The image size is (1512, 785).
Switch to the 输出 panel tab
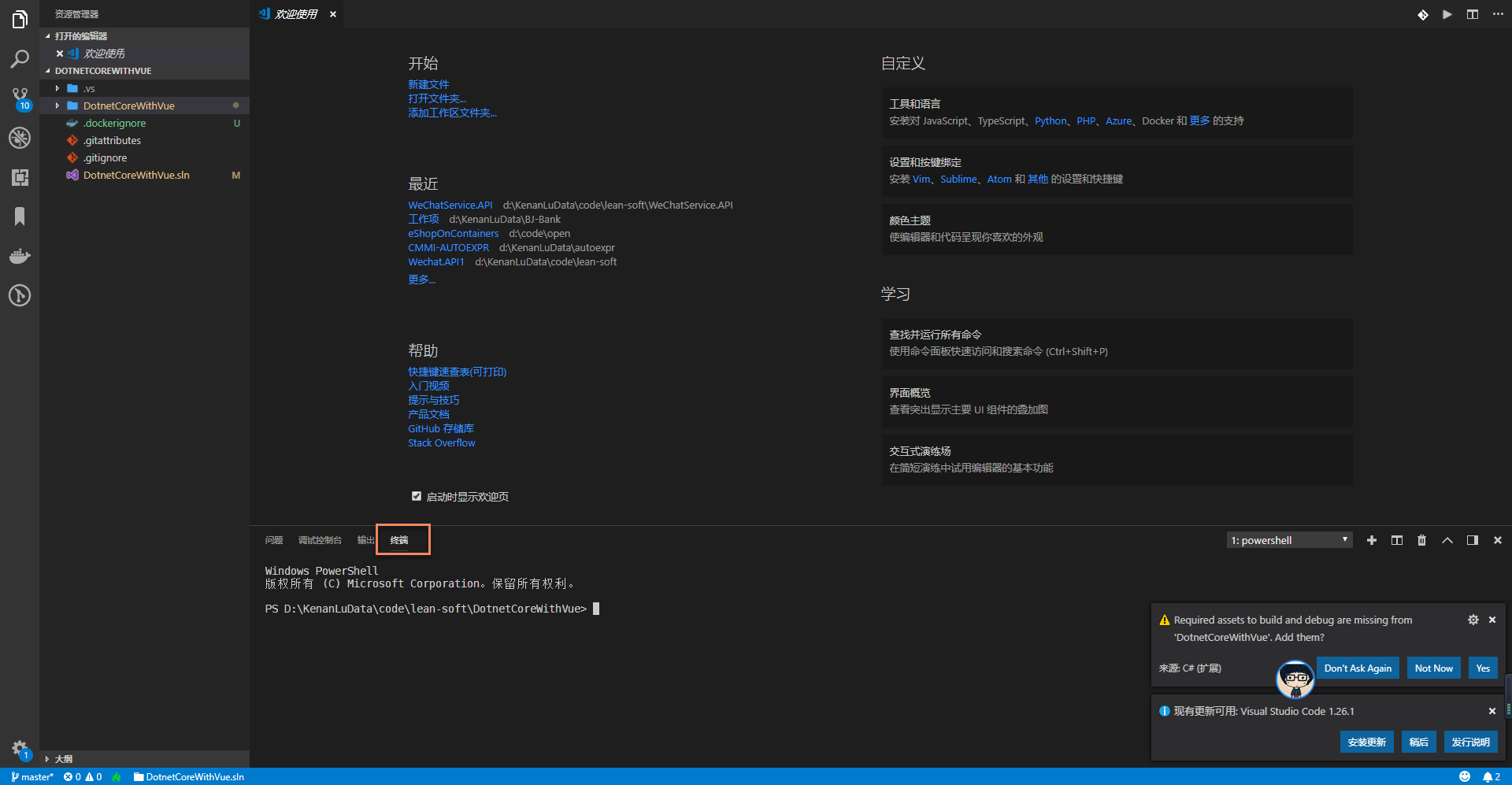365,540
